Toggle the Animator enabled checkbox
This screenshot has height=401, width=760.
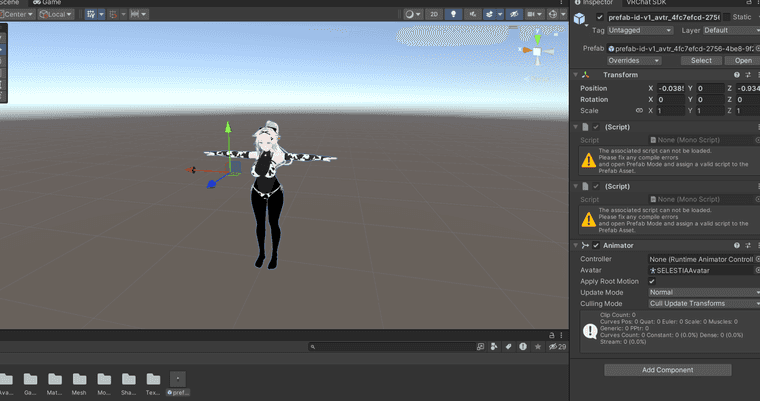coord(596,245)
